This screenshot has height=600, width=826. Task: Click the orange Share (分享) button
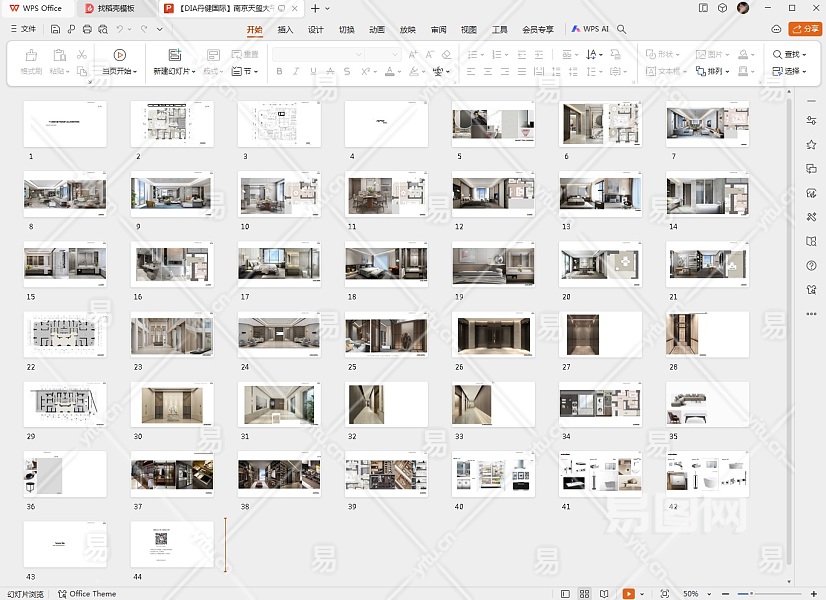[804, 30]
